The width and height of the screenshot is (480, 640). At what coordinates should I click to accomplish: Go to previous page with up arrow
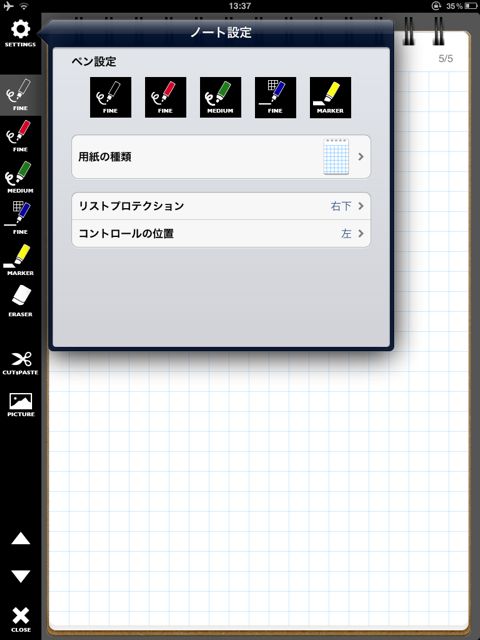click(x=20, y=539)
